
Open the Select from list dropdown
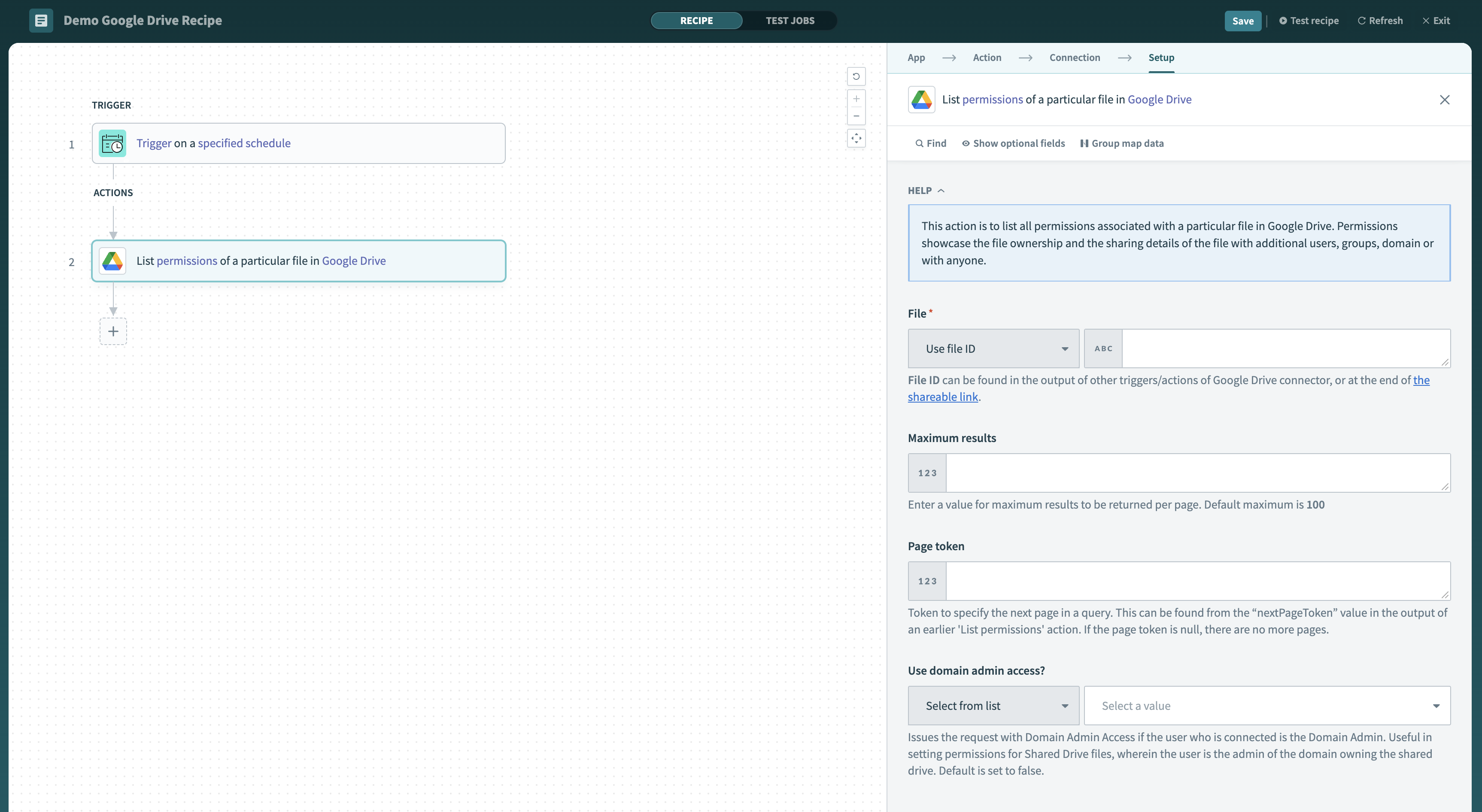point(993,706)
